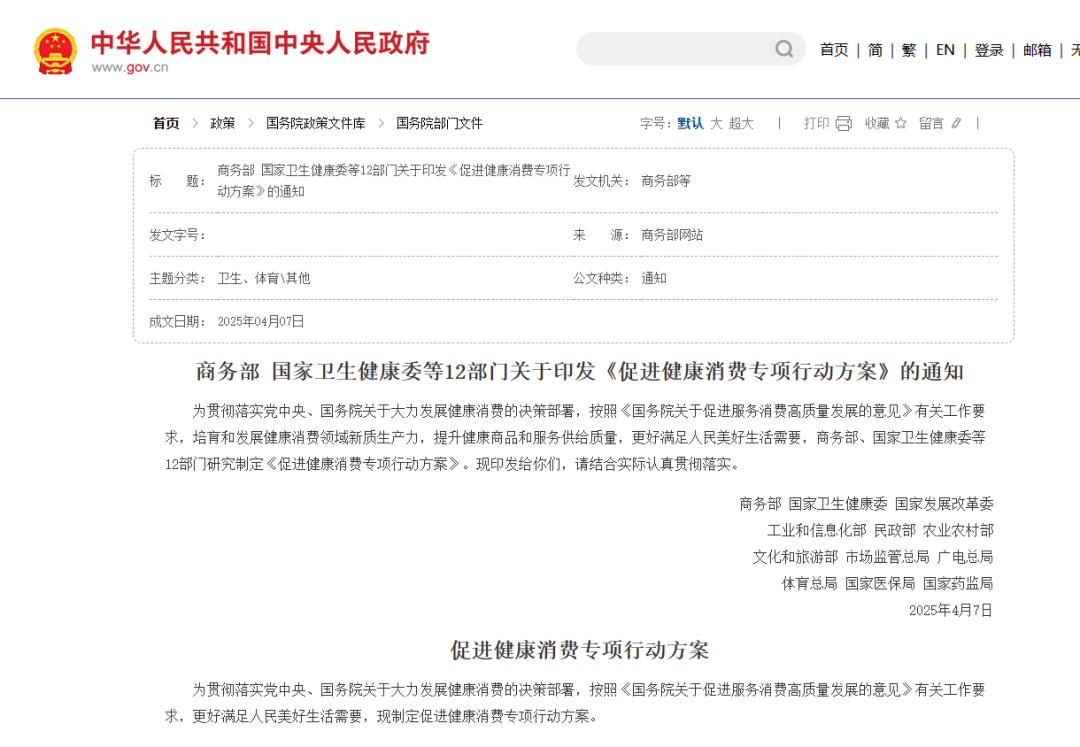Switch to Simplified Chinese (简)
Viewport: 1080px width, 747px height.
(x=875, y=50)
